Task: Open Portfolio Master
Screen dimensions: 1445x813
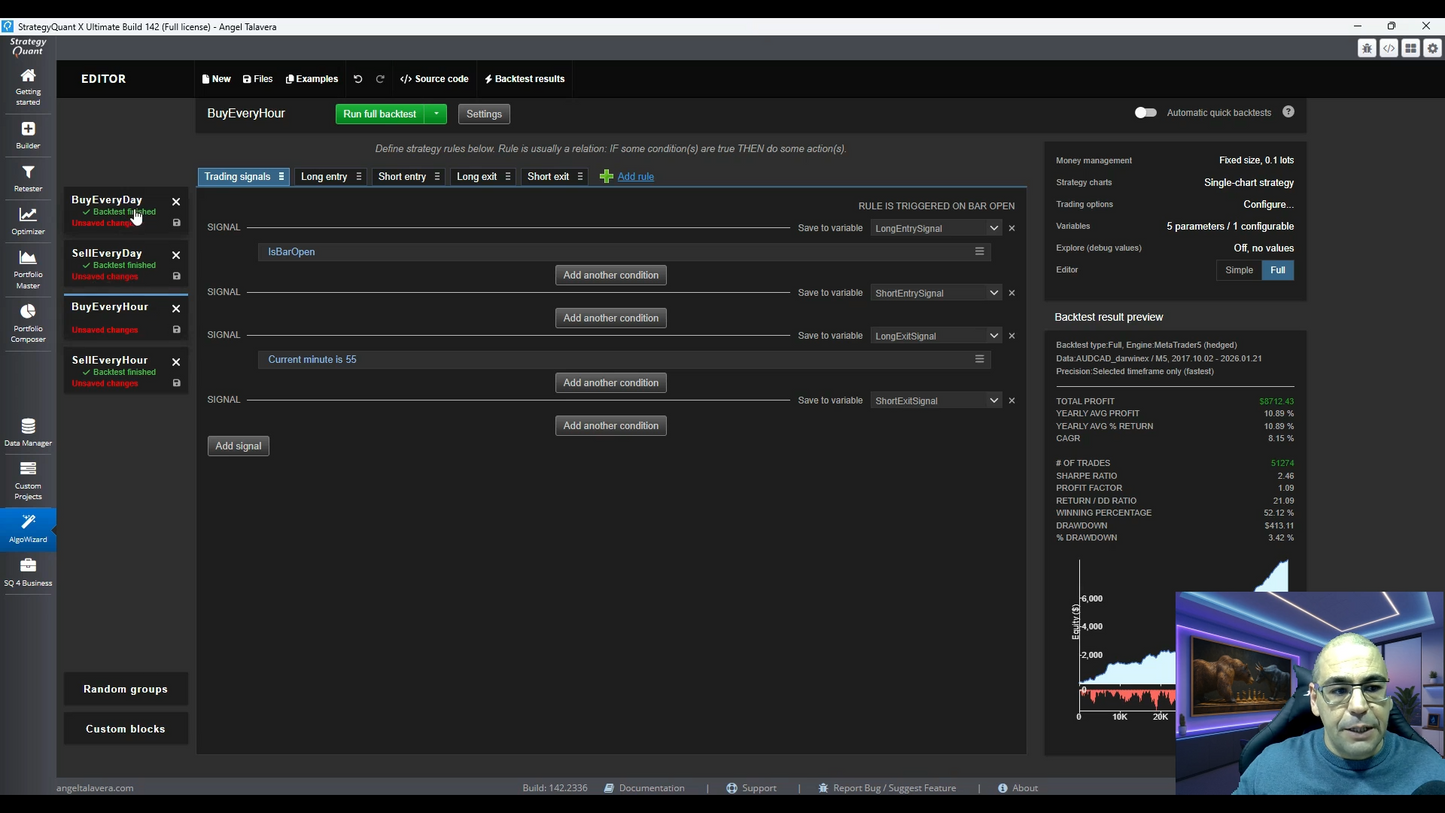Action: click(28, 269)
